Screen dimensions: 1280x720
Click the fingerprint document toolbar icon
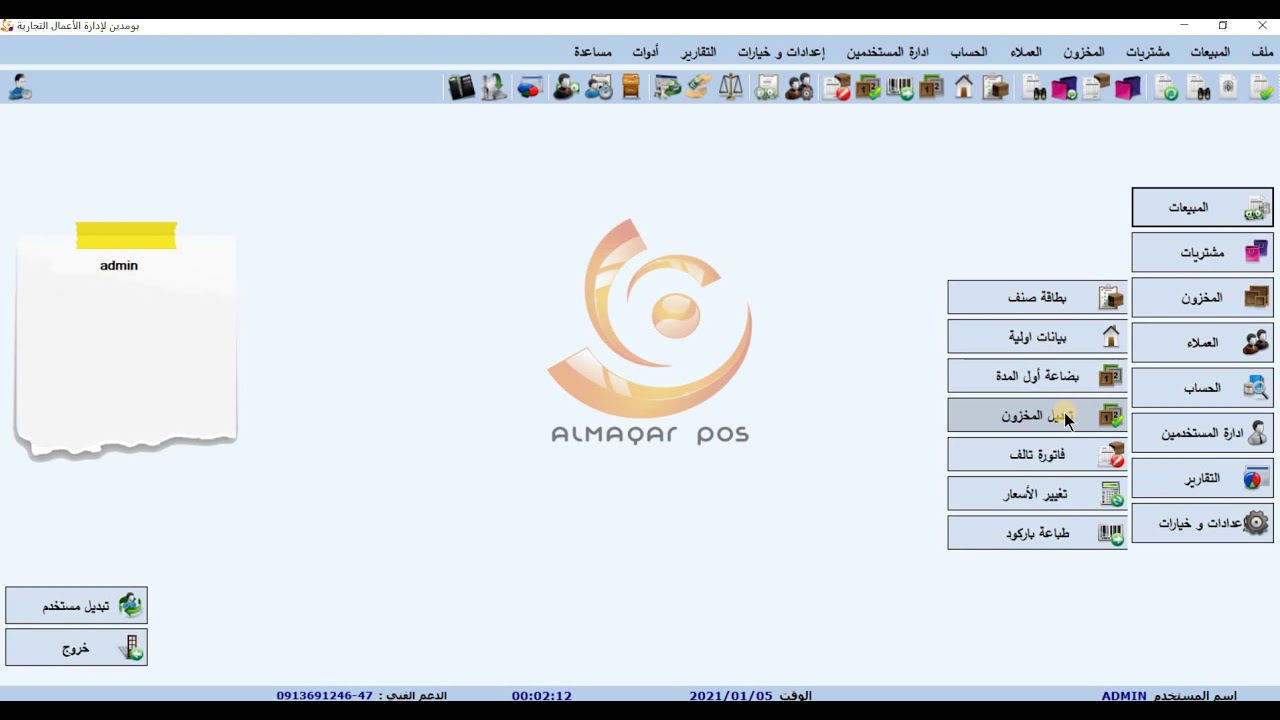pyautogui.click(x=1229, y=88)
